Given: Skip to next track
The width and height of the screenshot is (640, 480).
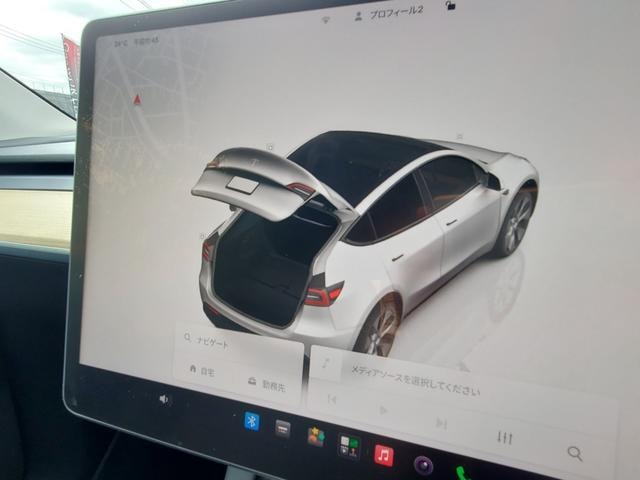Looking at the screenshot, I should click(x=440, y=423).
